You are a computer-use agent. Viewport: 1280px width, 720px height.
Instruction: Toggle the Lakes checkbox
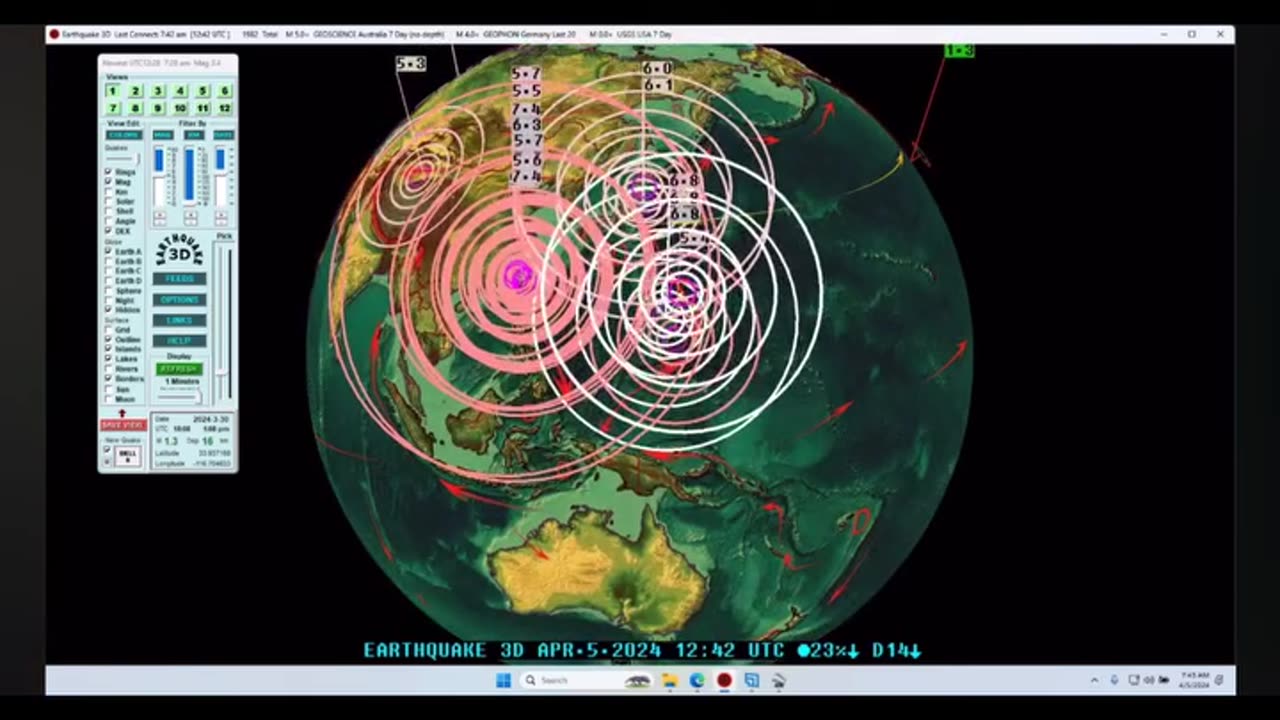click(x=109, y=359)
